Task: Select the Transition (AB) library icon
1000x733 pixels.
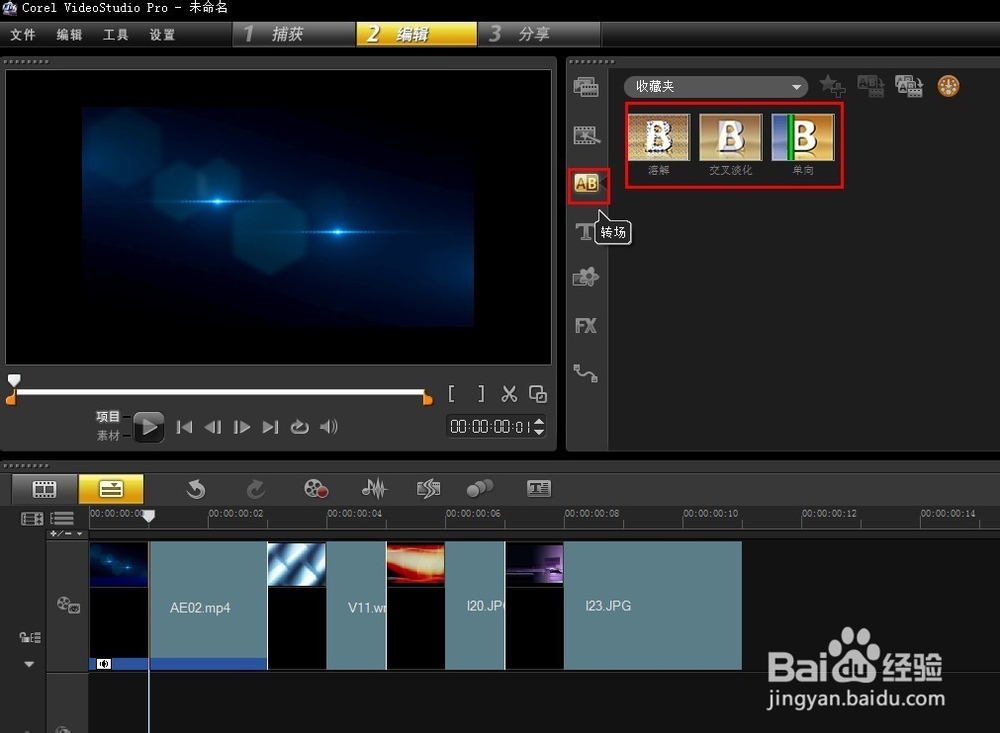Action: [586, 184]
